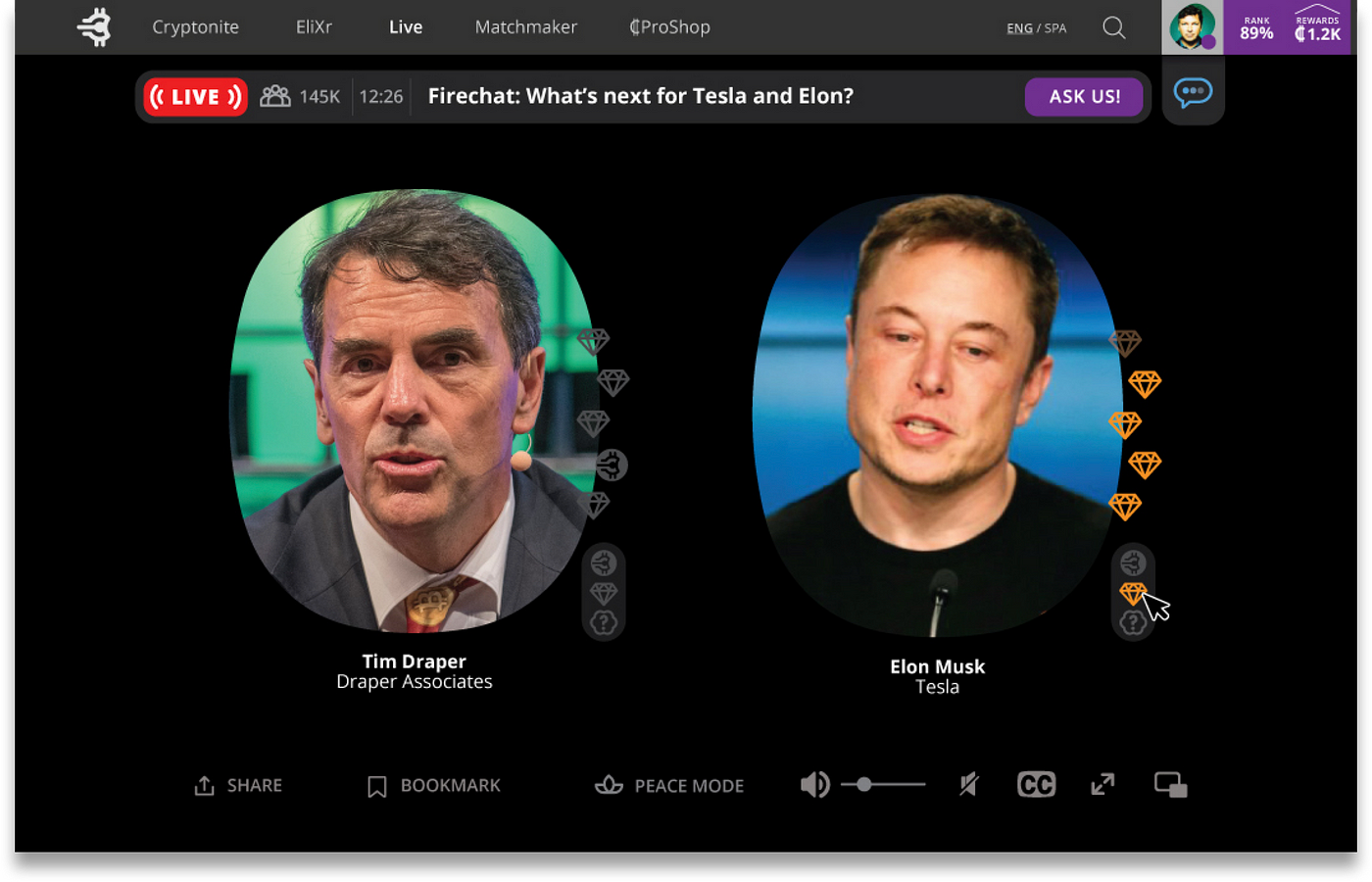Click the Elon Musk name label

click(938, 666)
